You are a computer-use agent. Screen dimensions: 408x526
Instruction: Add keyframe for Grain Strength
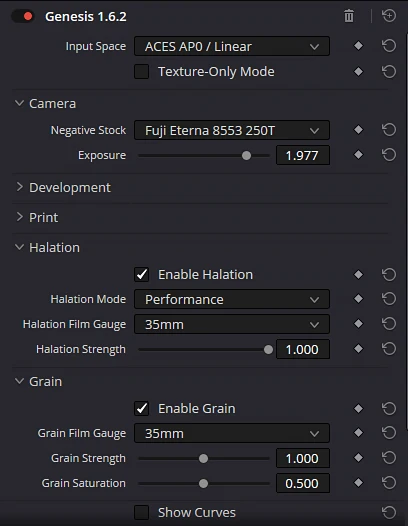pos(358,458)
